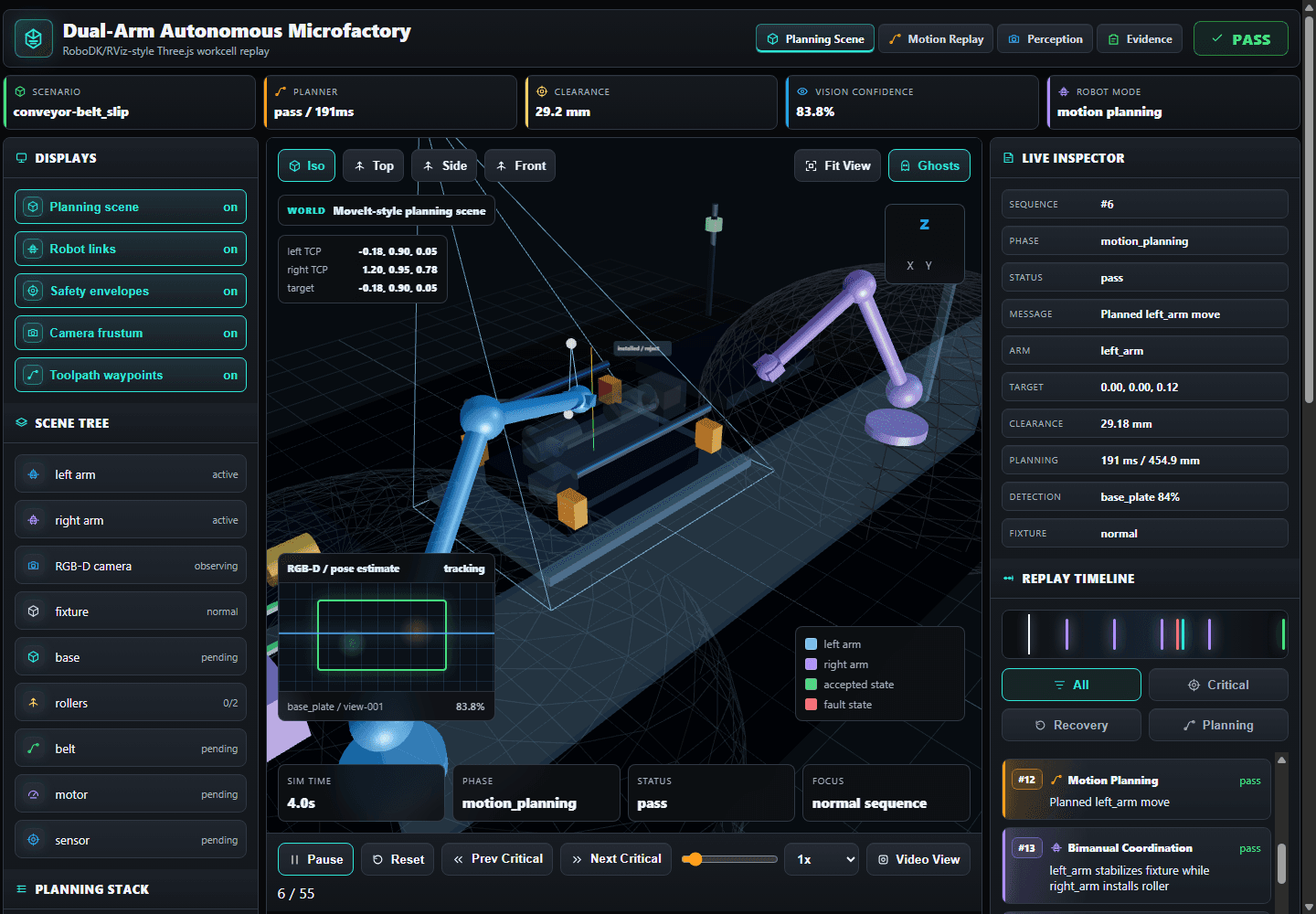Screen dimensions: 1316x914
Task: Switch to the Motion Replay tab
Action: [936, 38]
